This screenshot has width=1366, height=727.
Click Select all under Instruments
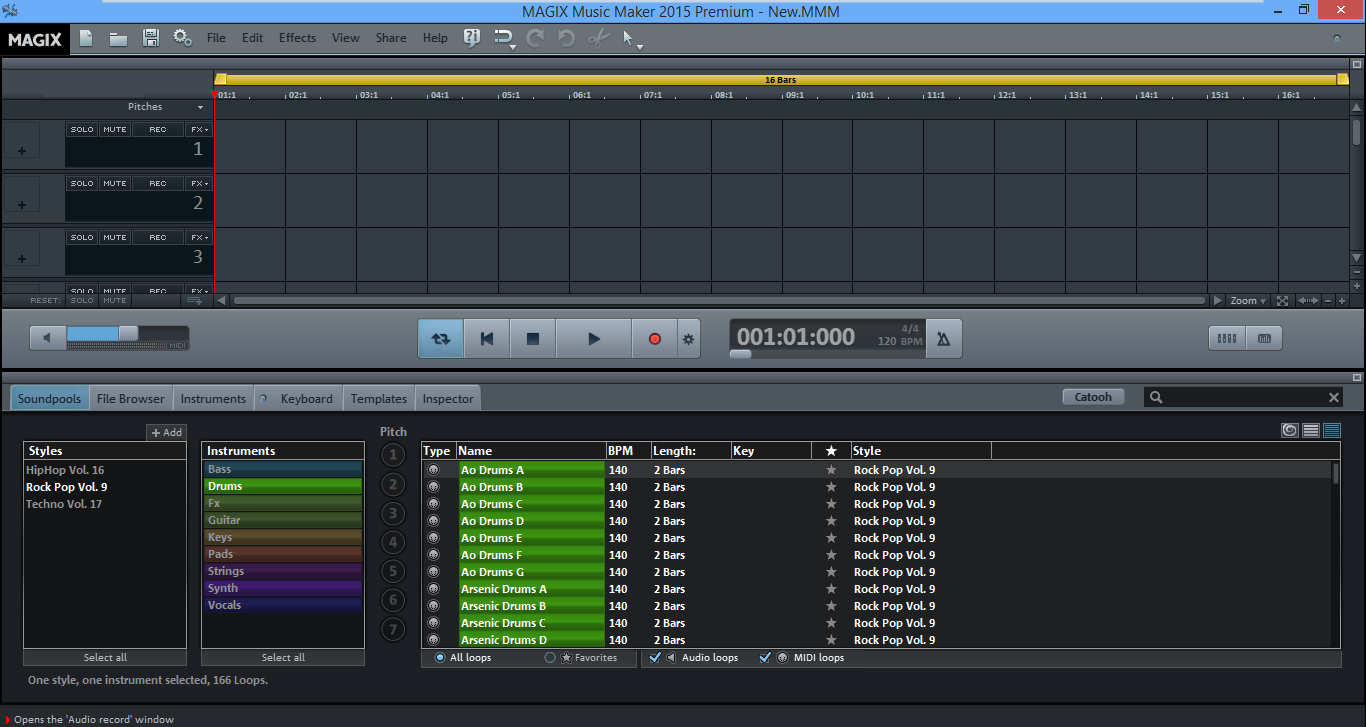282,657
